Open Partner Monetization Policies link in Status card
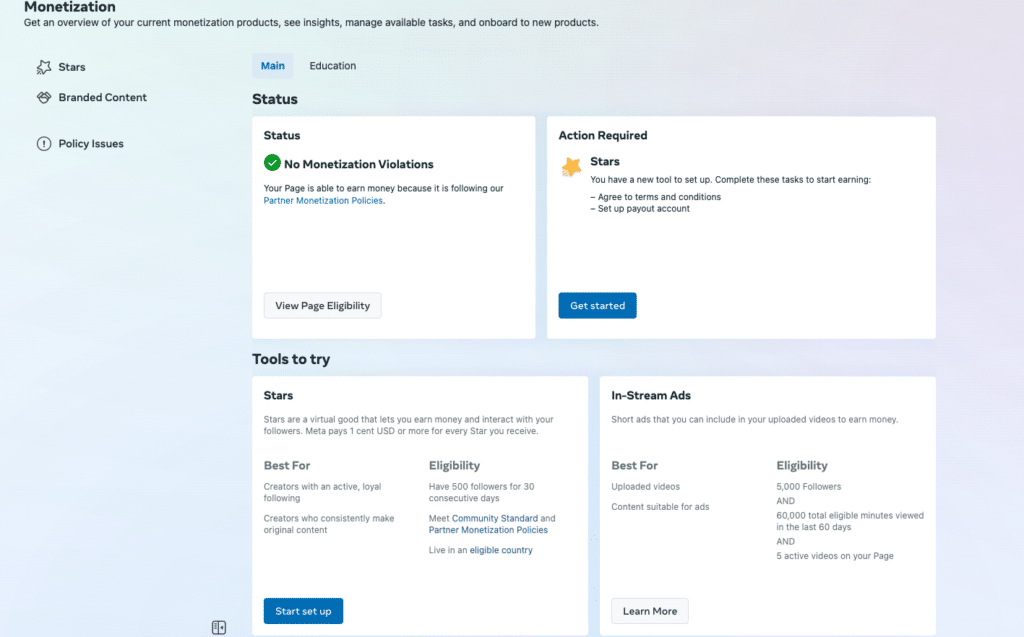Viewport: 1024px width, 637px height. coord(323,200)
